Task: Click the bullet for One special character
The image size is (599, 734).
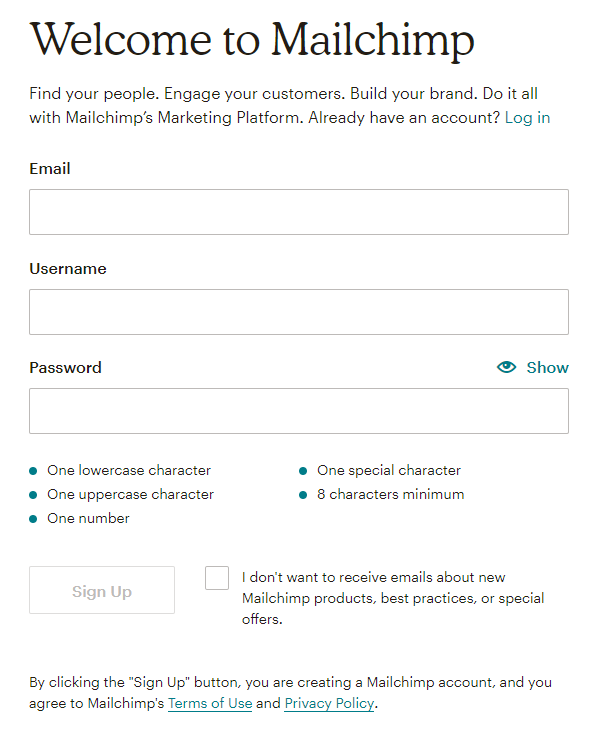Action: coord(303,471)
